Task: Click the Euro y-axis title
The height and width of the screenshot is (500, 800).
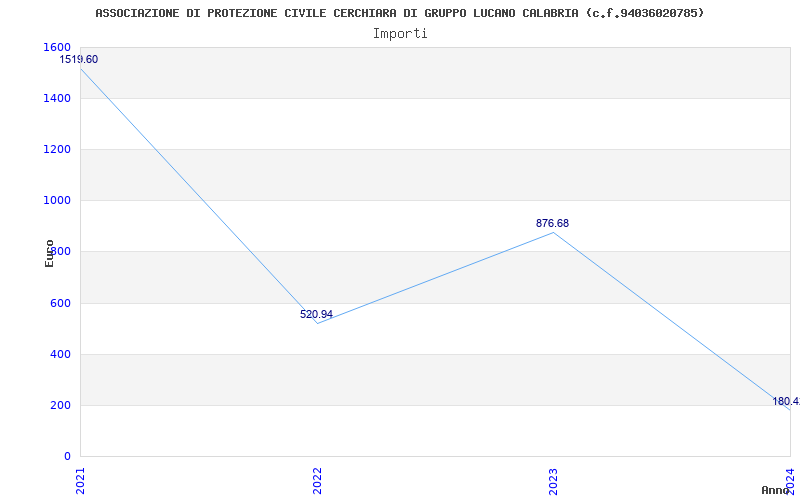Action: coord(49,253)
